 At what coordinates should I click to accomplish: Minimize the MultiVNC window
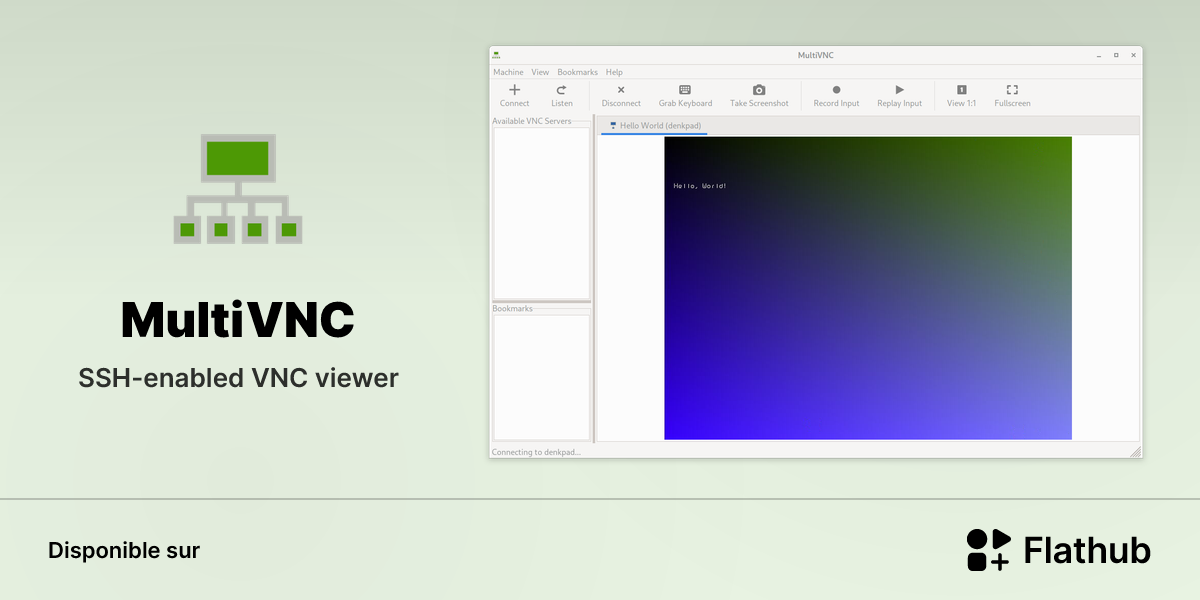point(1099,55)
